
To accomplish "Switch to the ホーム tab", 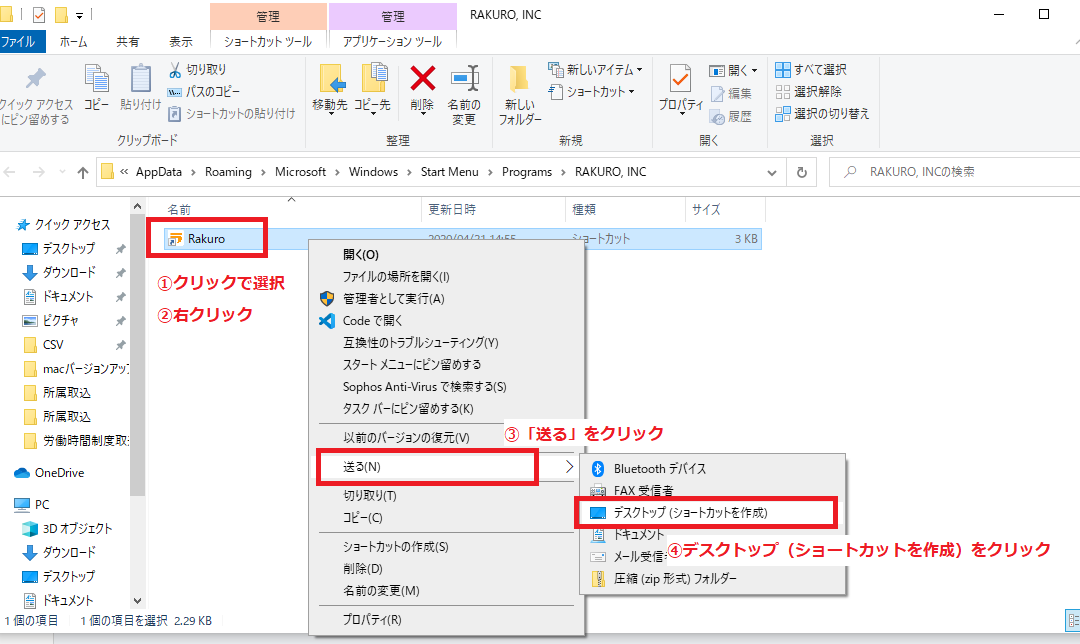I will (73, 42).
